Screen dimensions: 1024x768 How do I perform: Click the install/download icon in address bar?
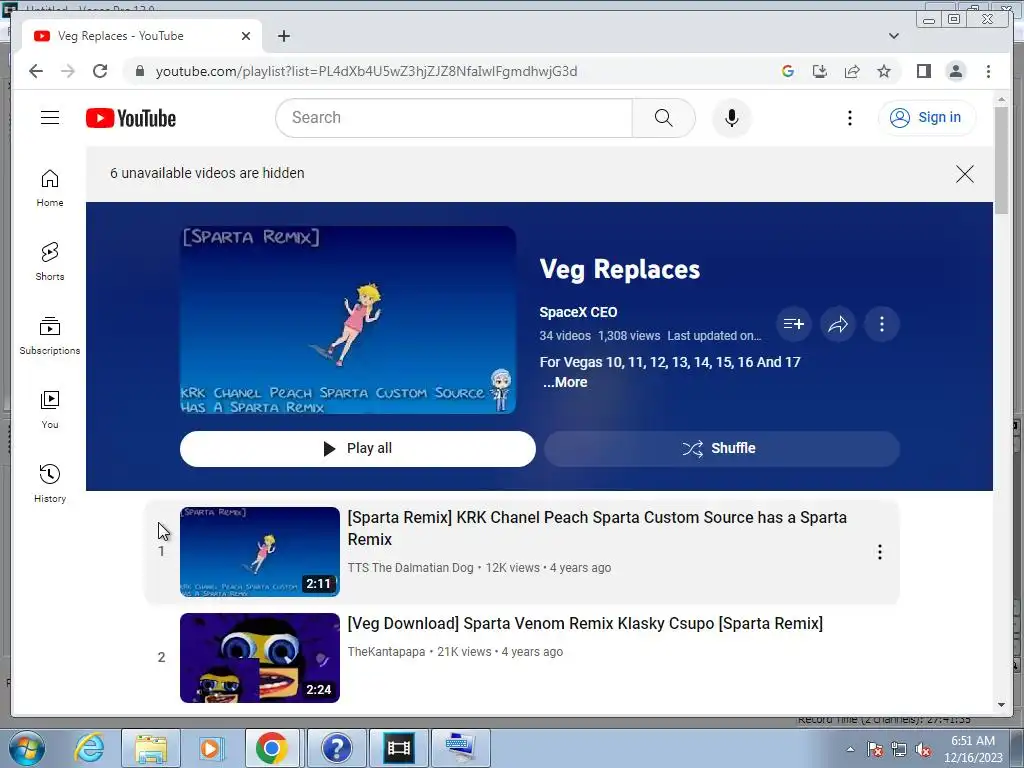[x=820, y=71]
